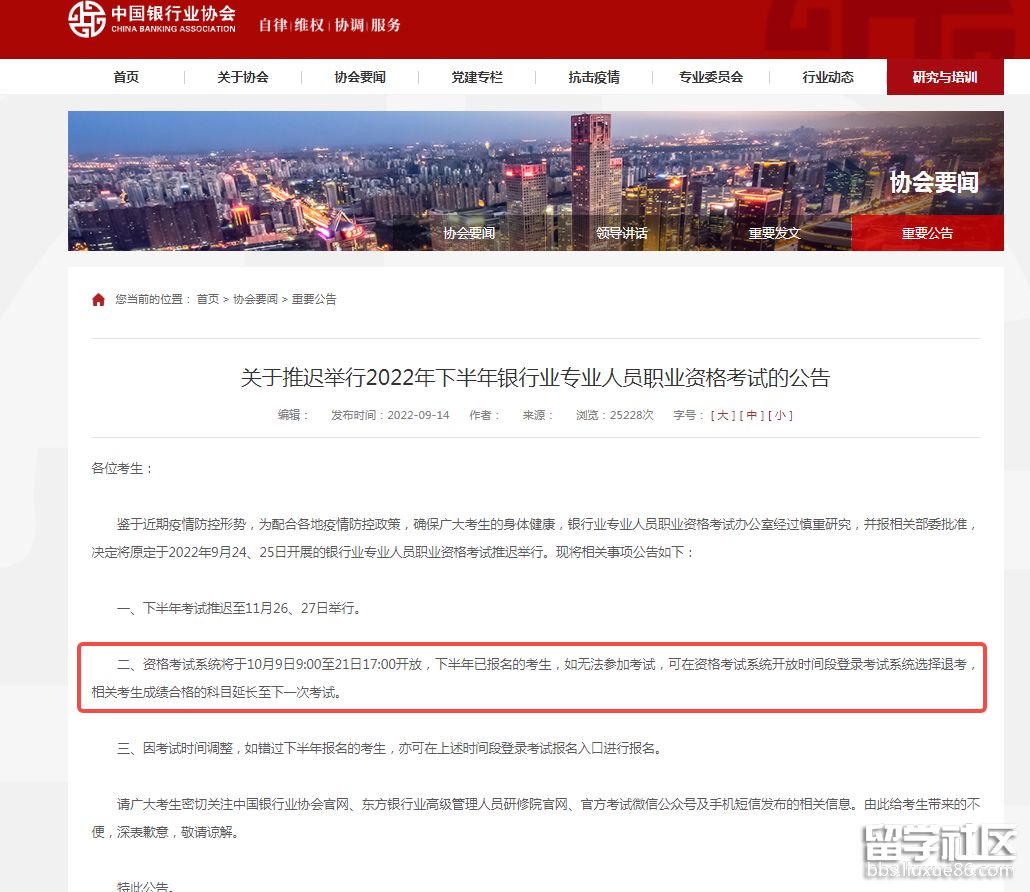Switch to the 协会要闻 banner tab

point(469,233)
